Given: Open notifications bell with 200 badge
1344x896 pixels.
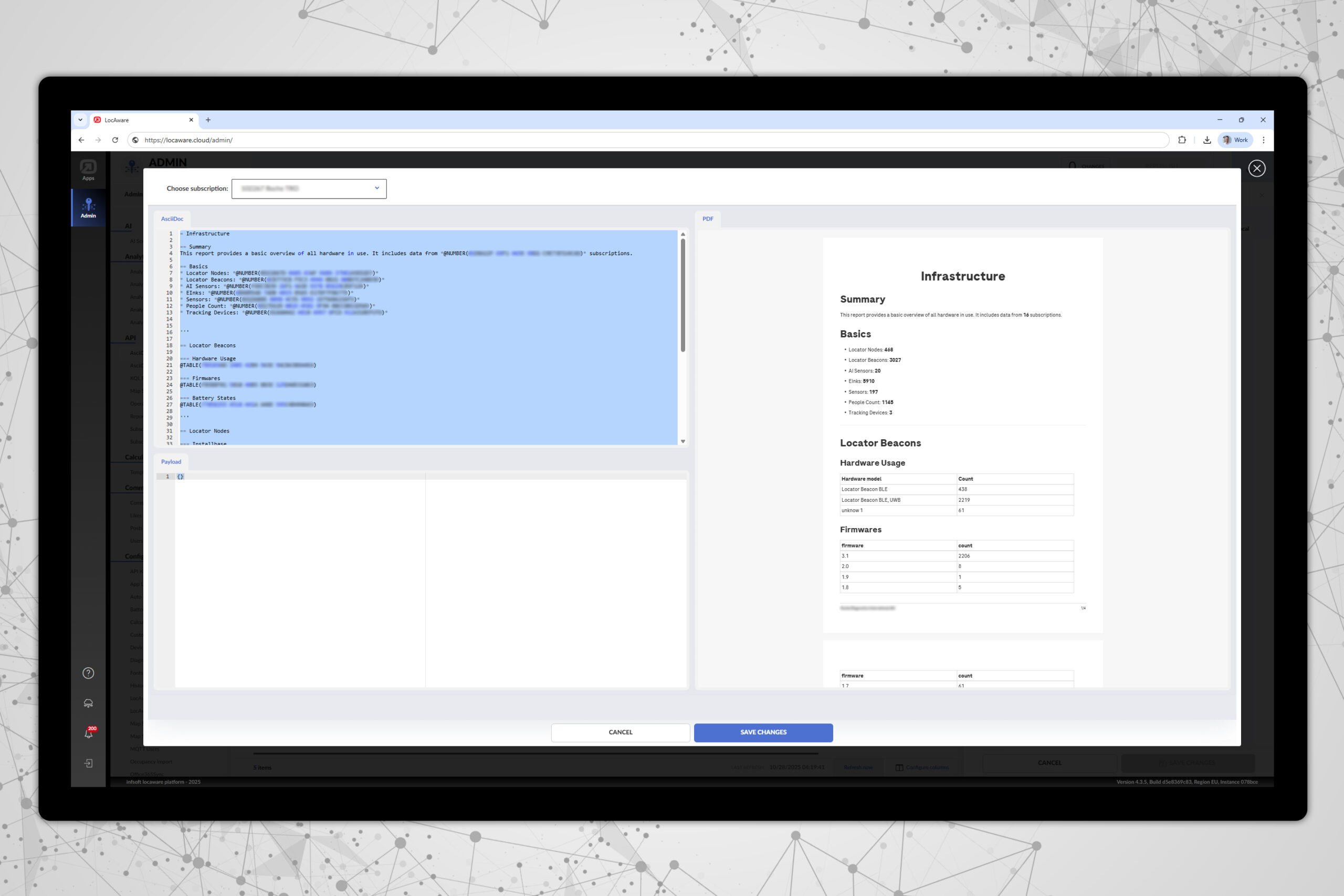Looking at the screenshot, I should click(89, 733).
